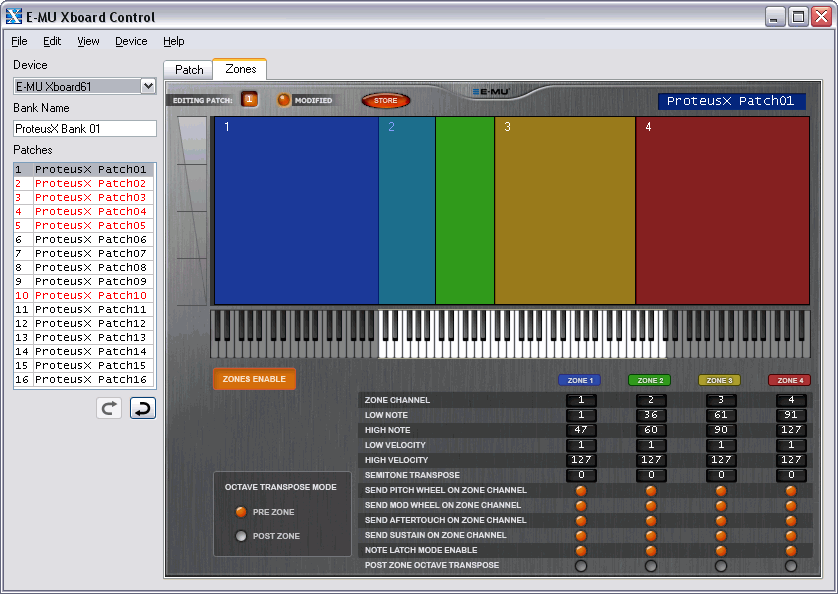The width and height of the screenshot is (838, 594).
Task: Toggle Send Pitch Wheel for Zone 4
Action: (791, 490)
